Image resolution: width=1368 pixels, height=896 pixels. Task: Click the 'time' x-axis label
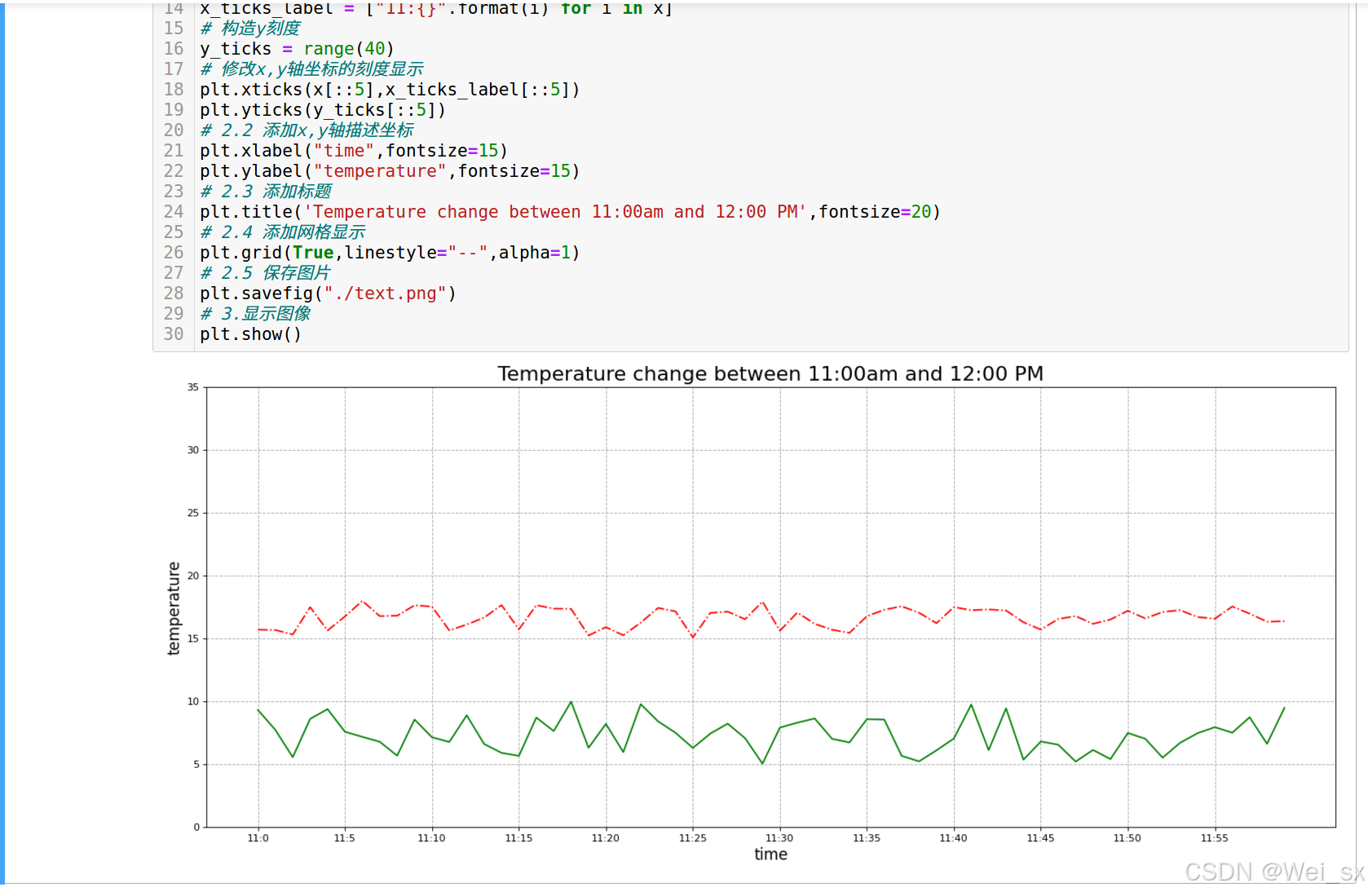click(770, 854)
